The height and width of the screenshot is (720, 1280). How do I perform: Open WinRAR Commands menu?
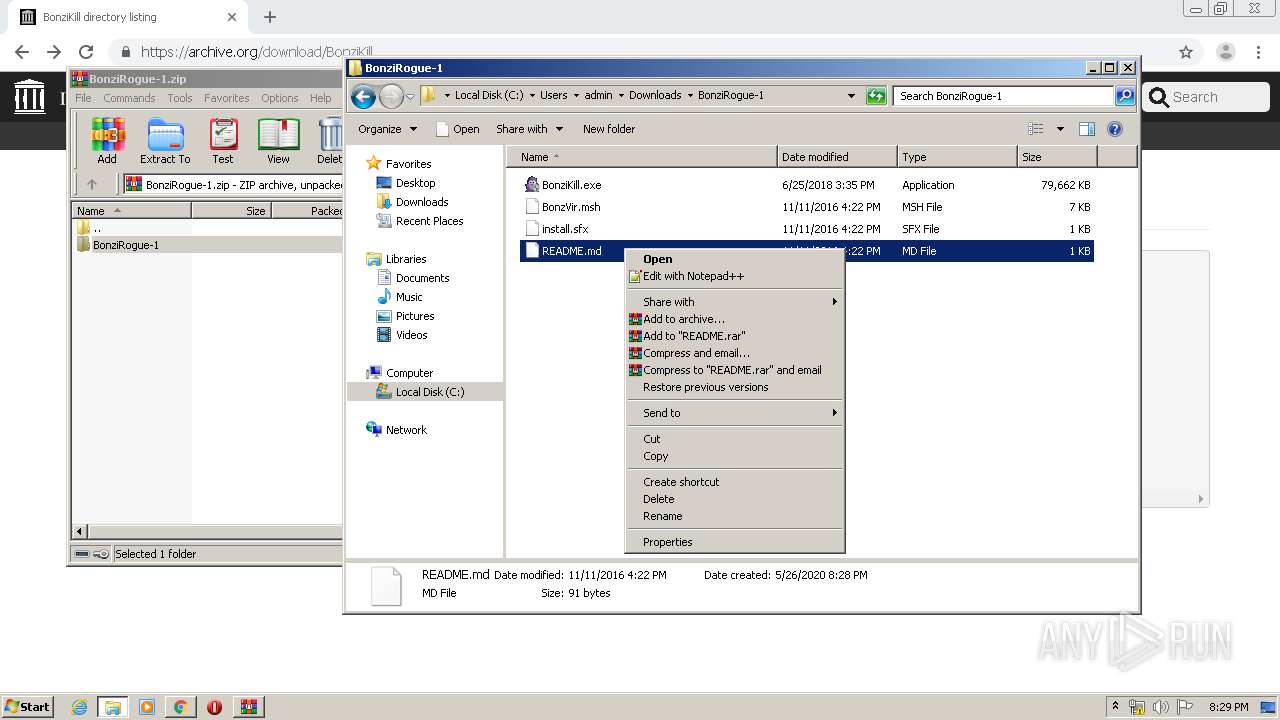click(129, 98)
